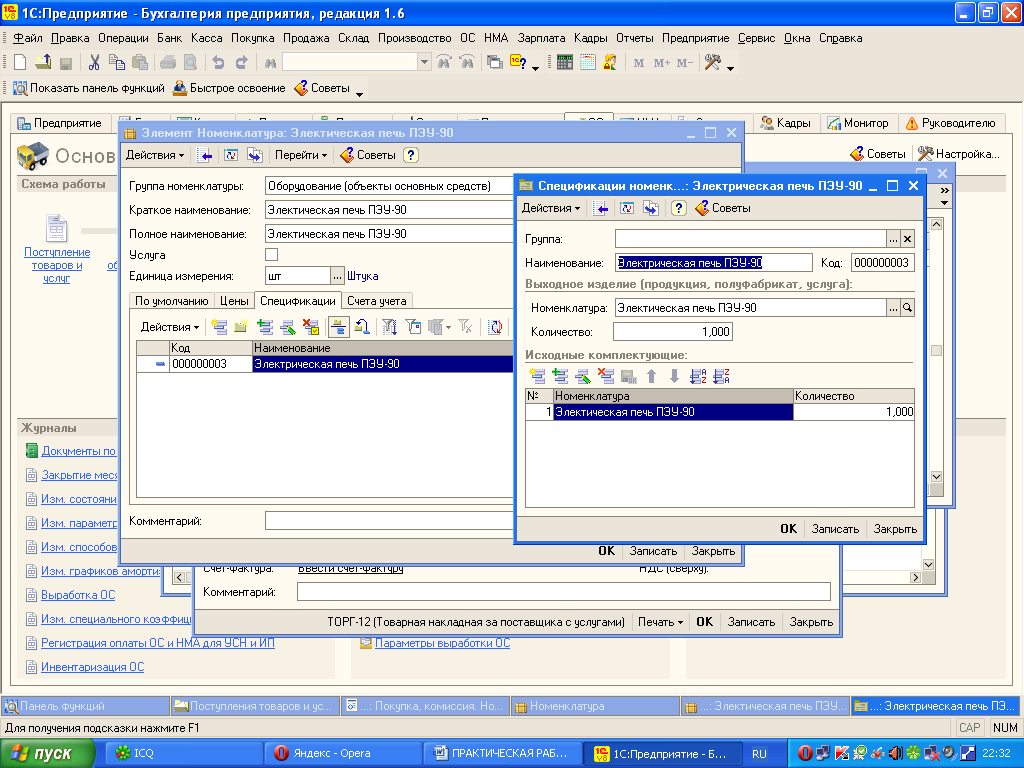
Task: Open unit of measure selection ellipsis button
Action: click(337, 276)
